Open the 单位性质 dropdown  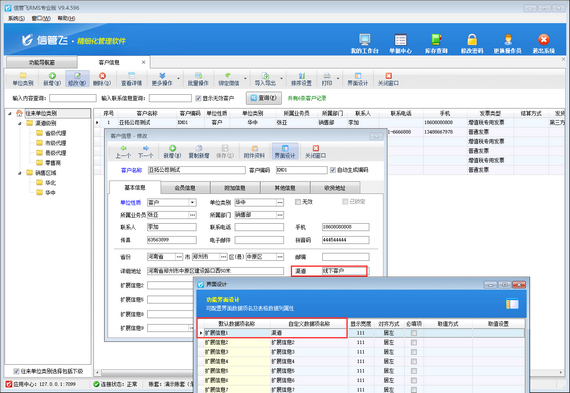(x=192, y=202)
